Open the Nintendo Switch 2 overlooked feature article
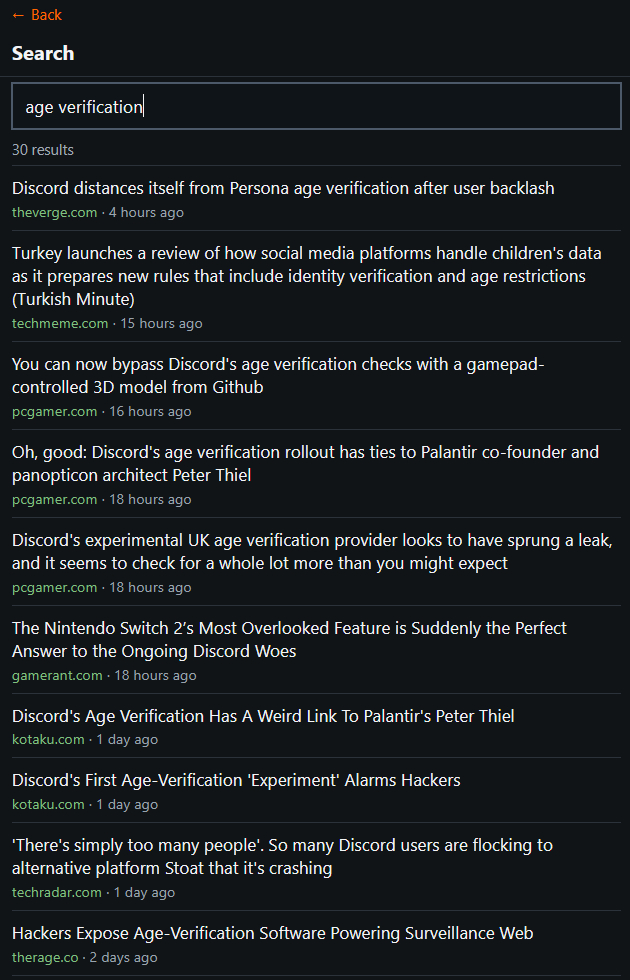The image size is (630, 980). (x=289, y=639)
